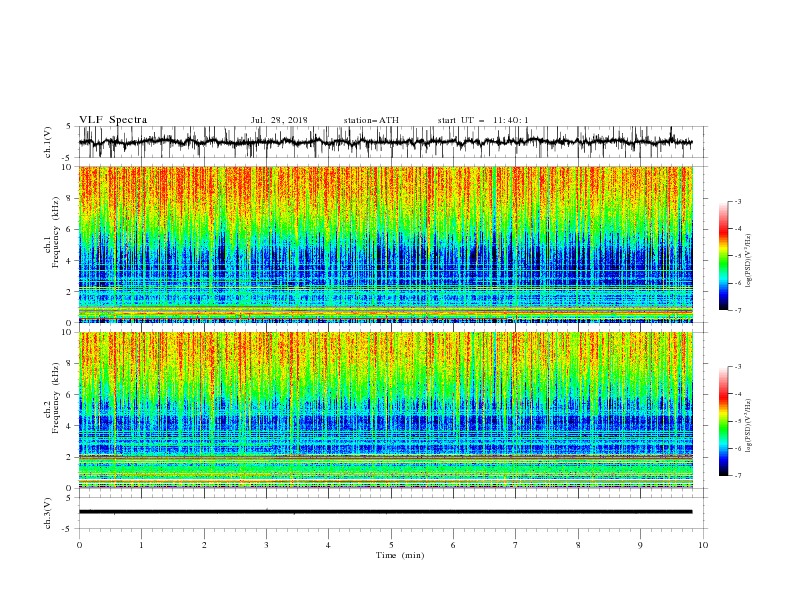The height and width of the screenshot is (612, 792).
Task: Click the ch.1 frequency tick label '10'
Action: [67, 167]
